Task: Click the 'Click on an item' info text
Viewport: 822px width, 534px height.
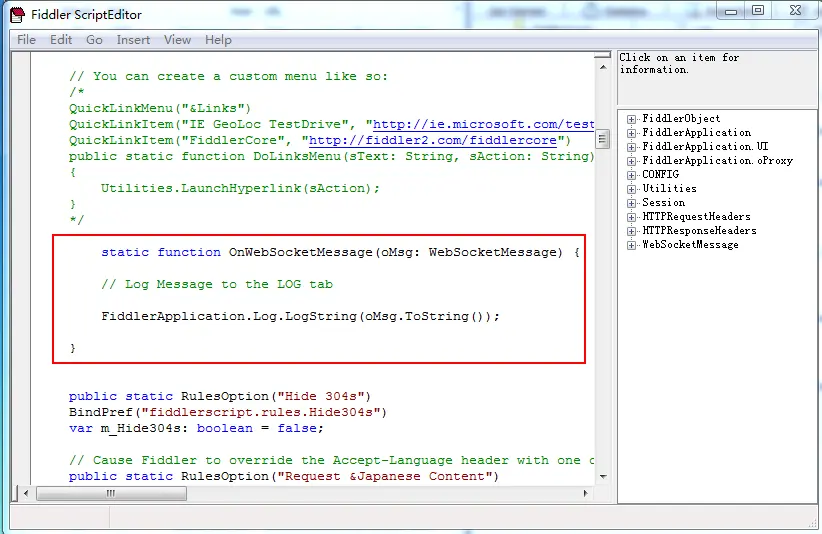Action: click(679, 63)
